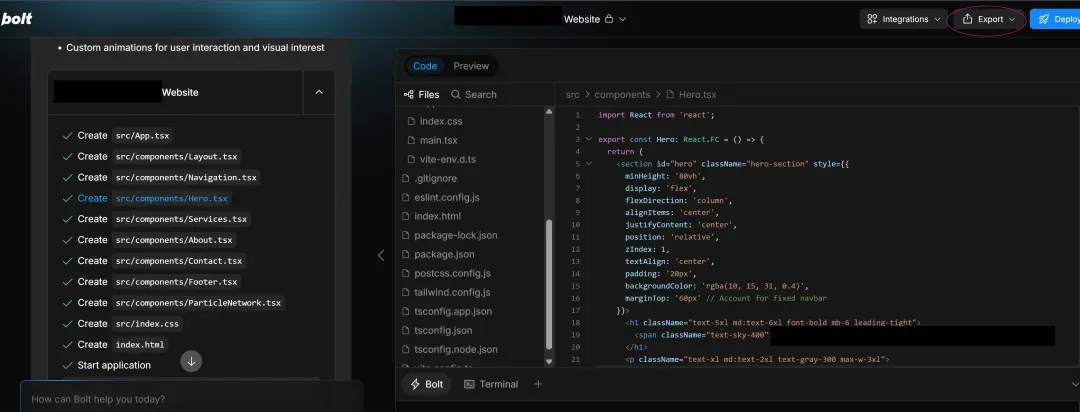Collapse the code fold arrow beside export const Hero

589,139
